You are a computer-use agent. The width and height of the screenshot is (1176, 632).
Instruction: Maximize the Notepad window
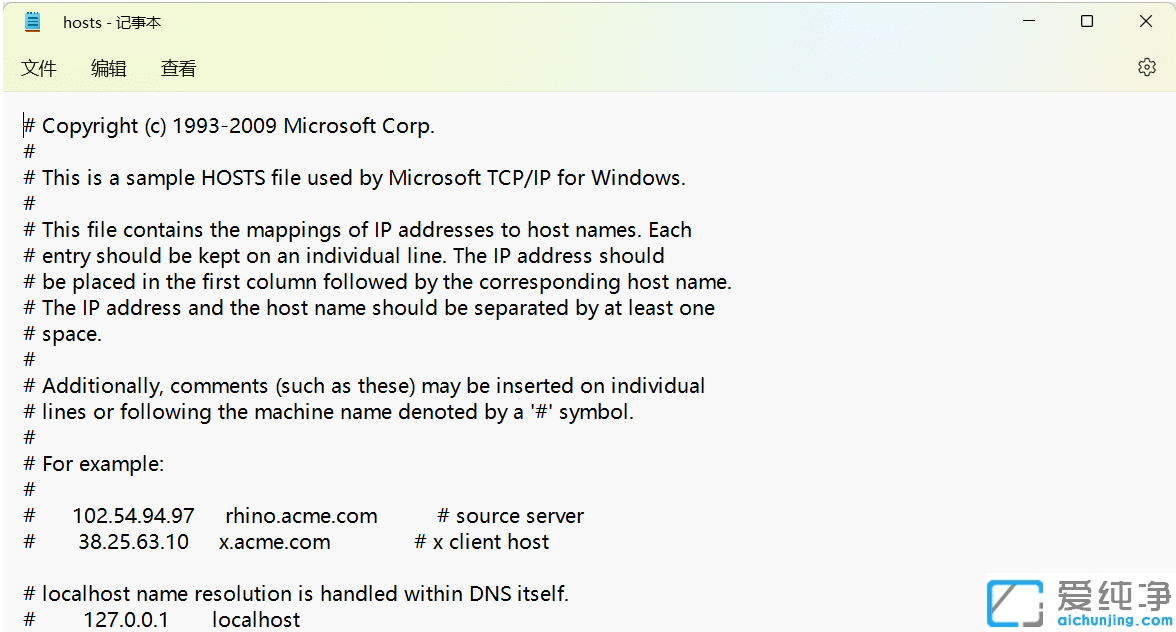1087,20
